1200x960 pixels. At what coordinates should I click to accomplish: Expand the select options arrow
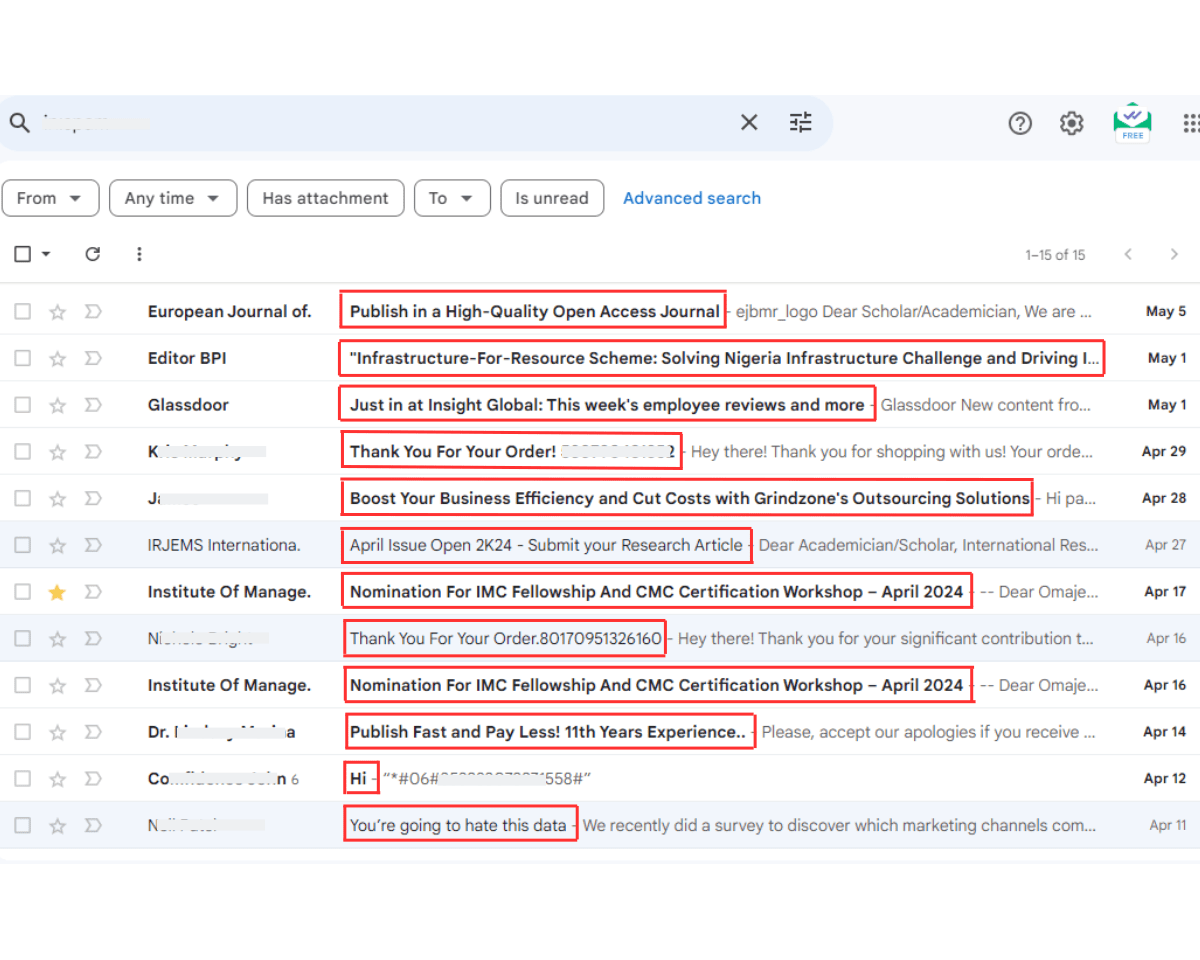[x=46, y=254]
